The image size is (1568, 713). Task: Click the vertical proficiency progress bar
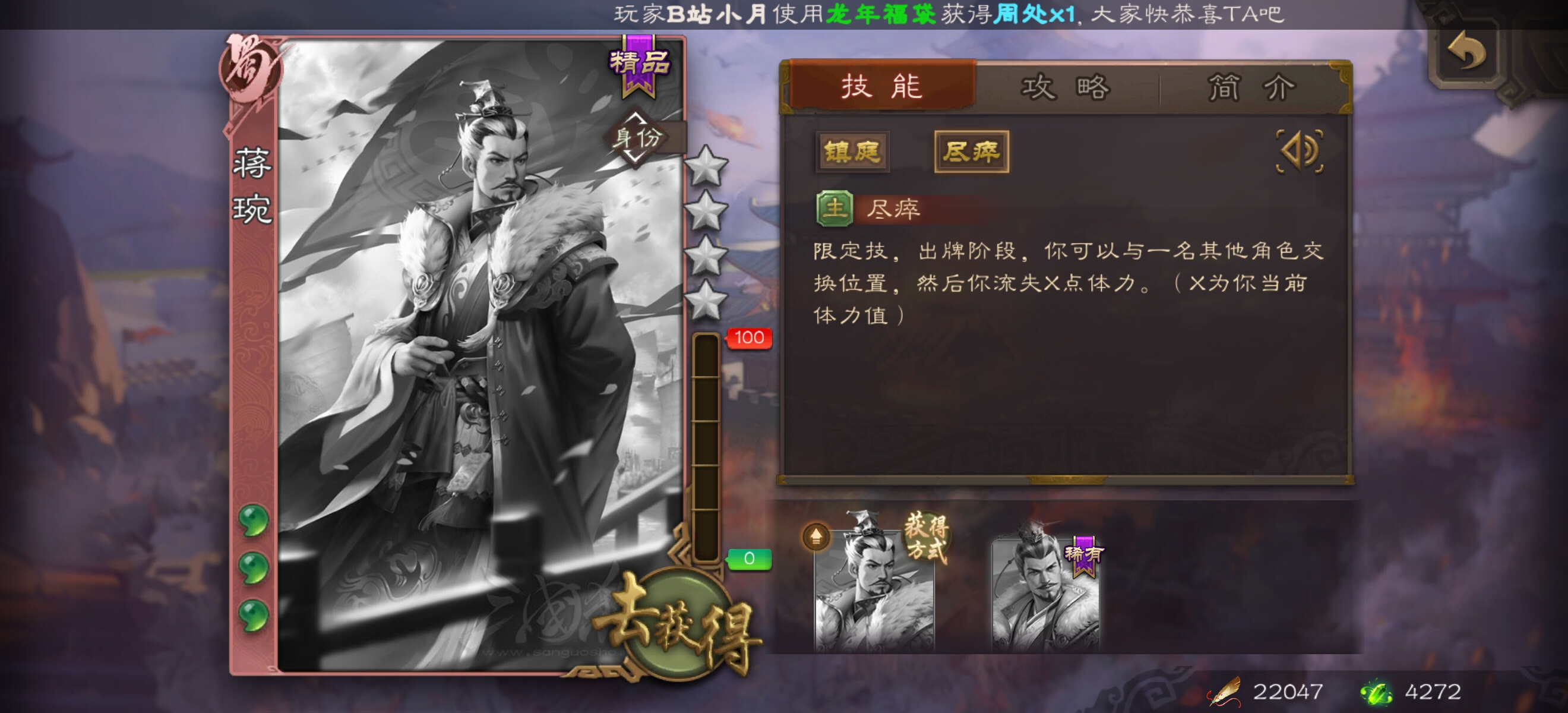[x=706, y=447]
